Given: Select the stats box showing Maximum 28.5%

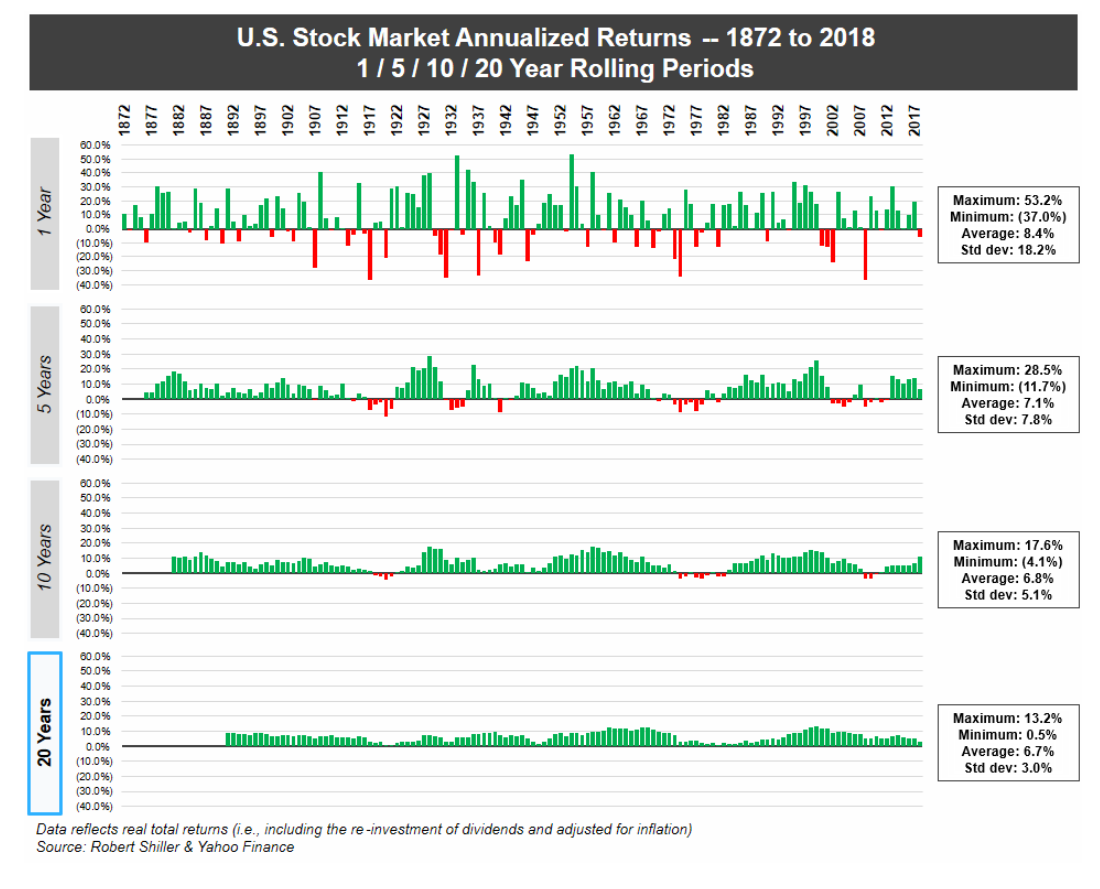Looking at the screenshot, I should [x=1008, y=395].
